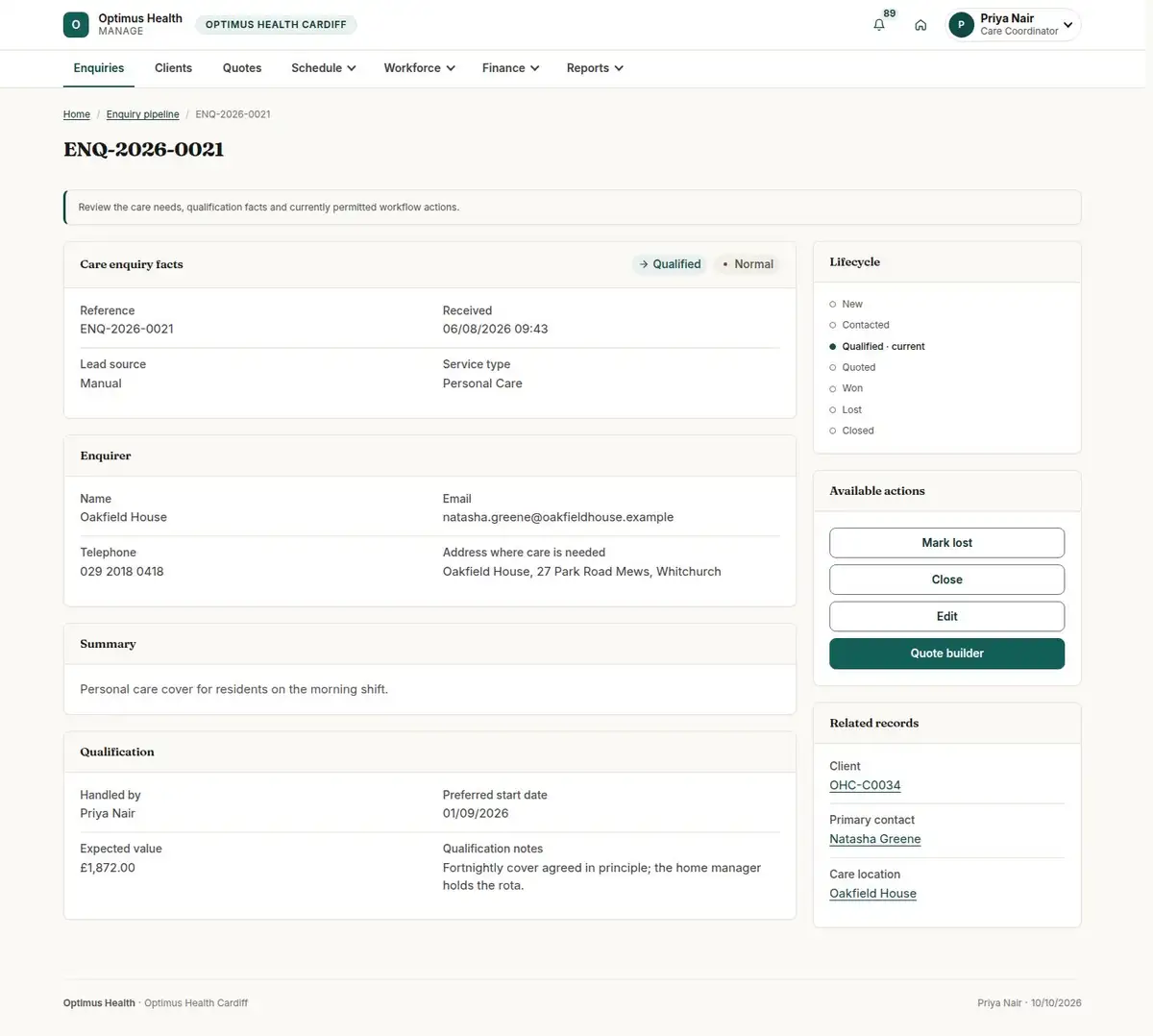The image size is (1153, 1036).
Task: Click the qualification notes about fortnightly cover
Action: click(601, 876)
